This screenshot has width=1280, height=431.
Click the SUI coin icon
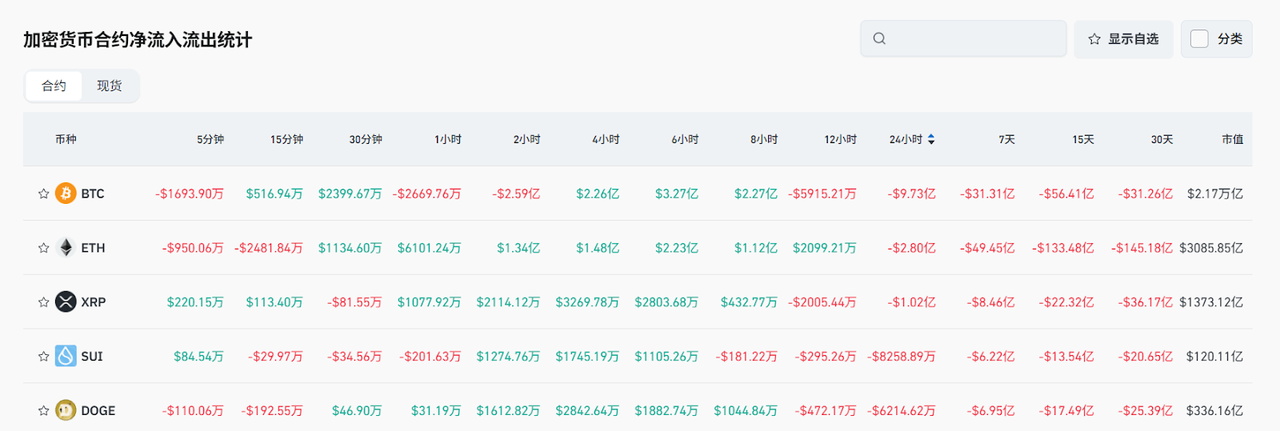coord(66,355)
